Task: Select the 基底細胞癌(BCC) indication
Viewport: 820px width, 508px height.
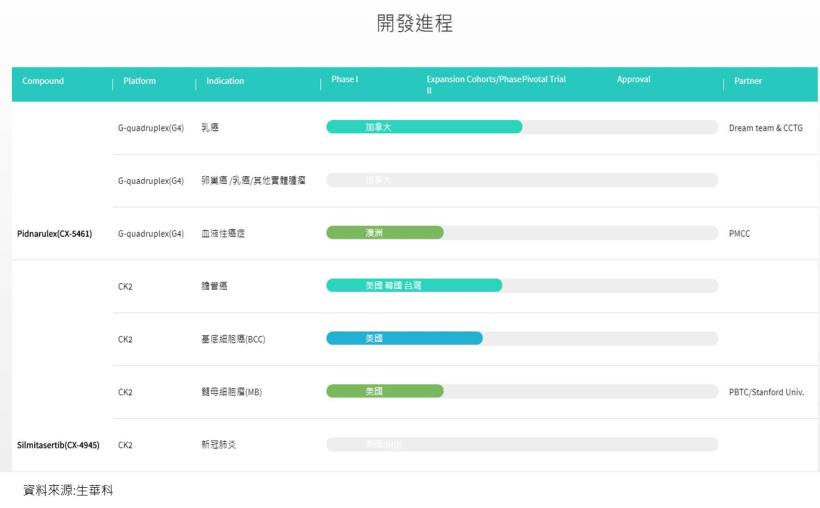Action: (x=233, y=339)
